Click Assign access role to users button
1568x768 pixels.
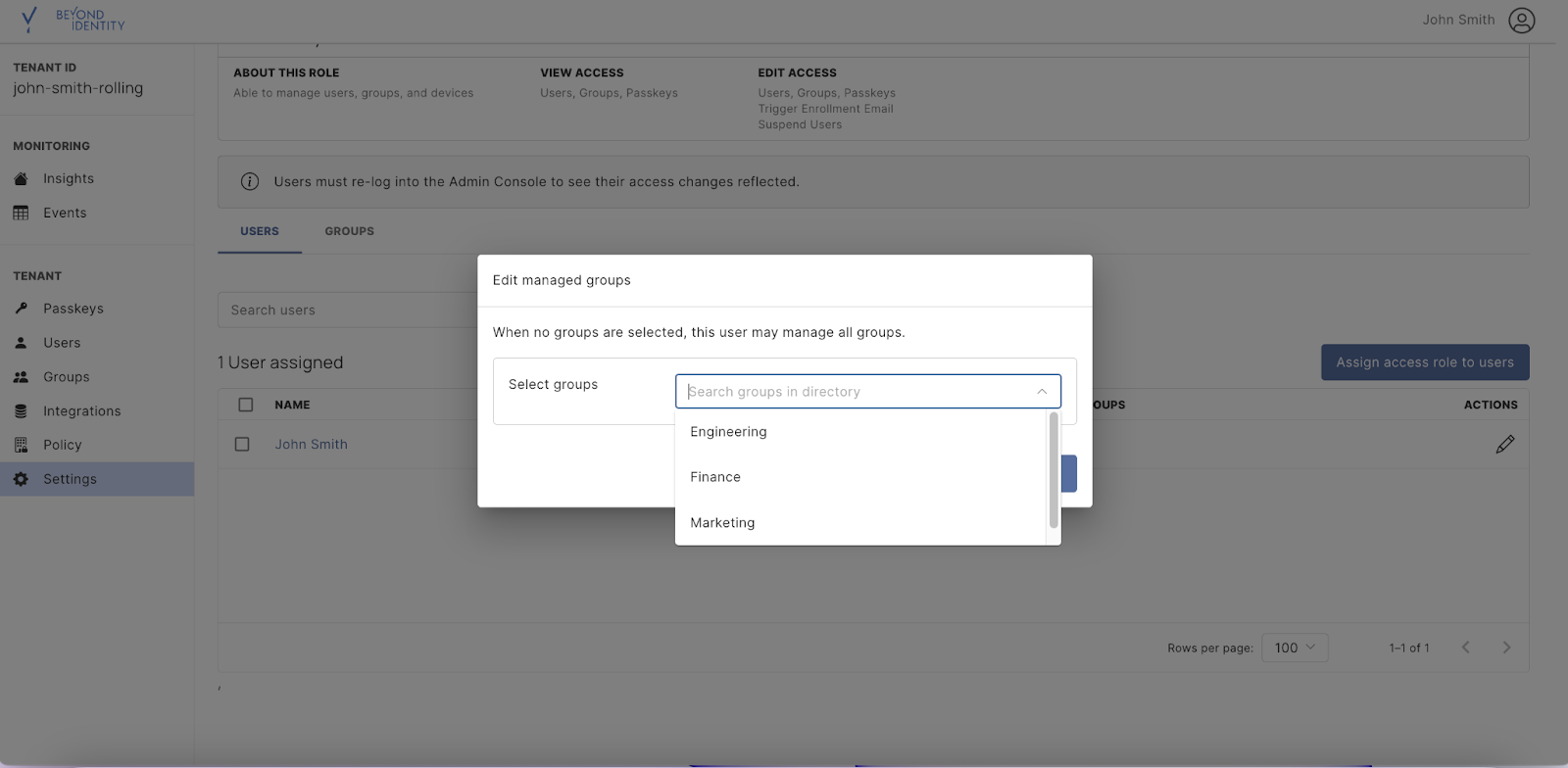click(x=1424, y=362)
